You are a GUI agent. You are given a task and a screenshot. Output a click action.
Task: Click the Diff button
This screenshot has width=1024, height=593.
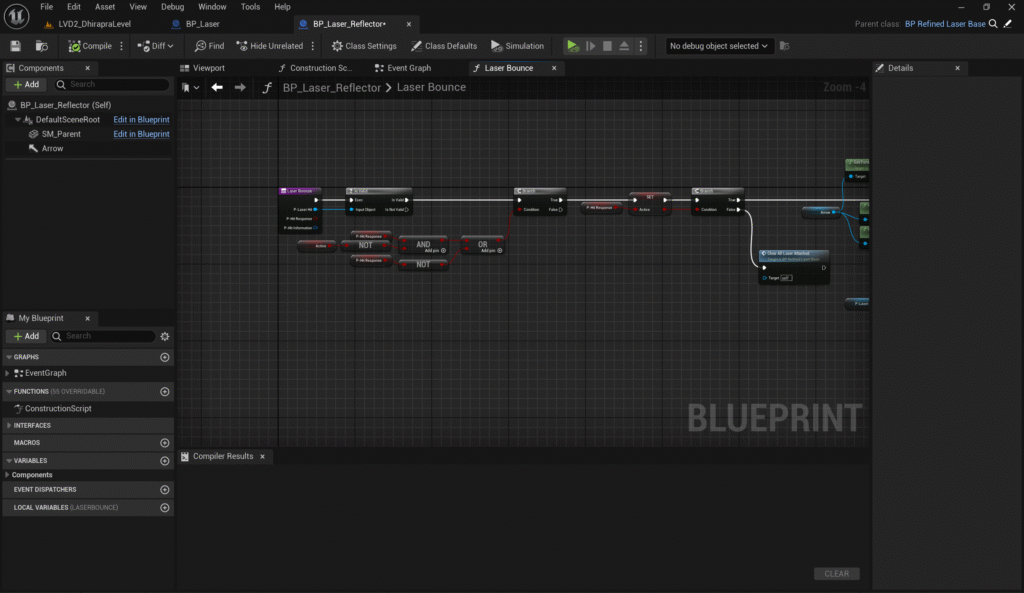(x=151, y=46)
